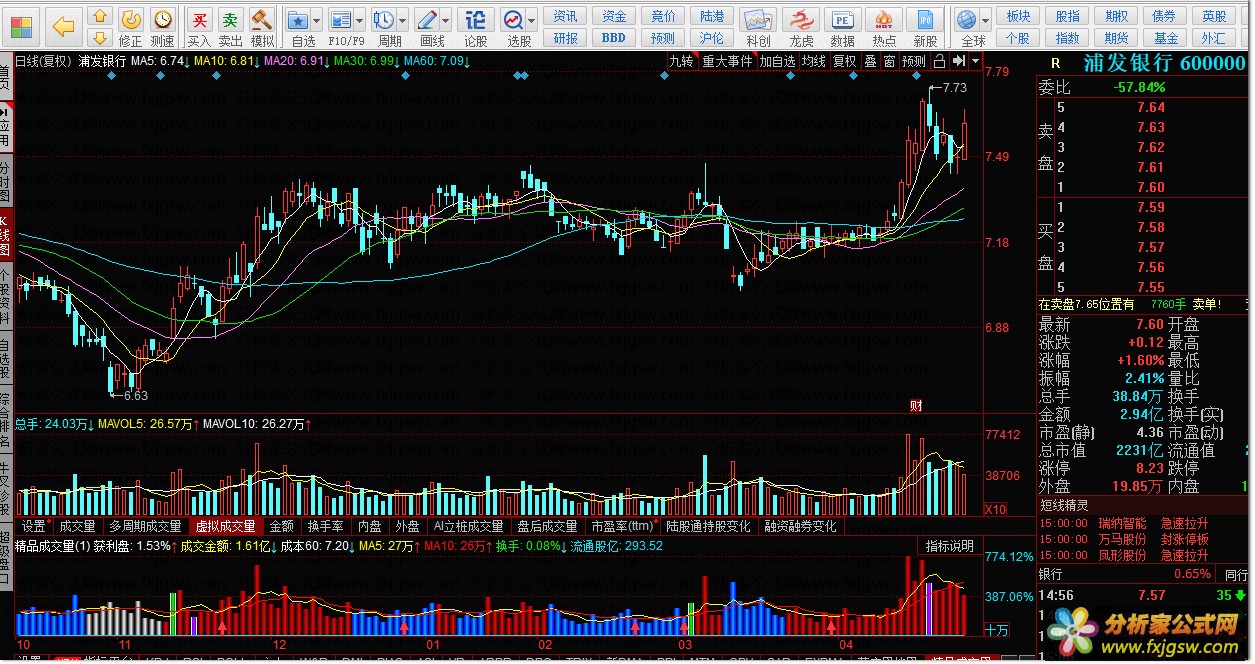Select the 画线 drawing pencil icon

pyautogui.click(x=427, y=19)
